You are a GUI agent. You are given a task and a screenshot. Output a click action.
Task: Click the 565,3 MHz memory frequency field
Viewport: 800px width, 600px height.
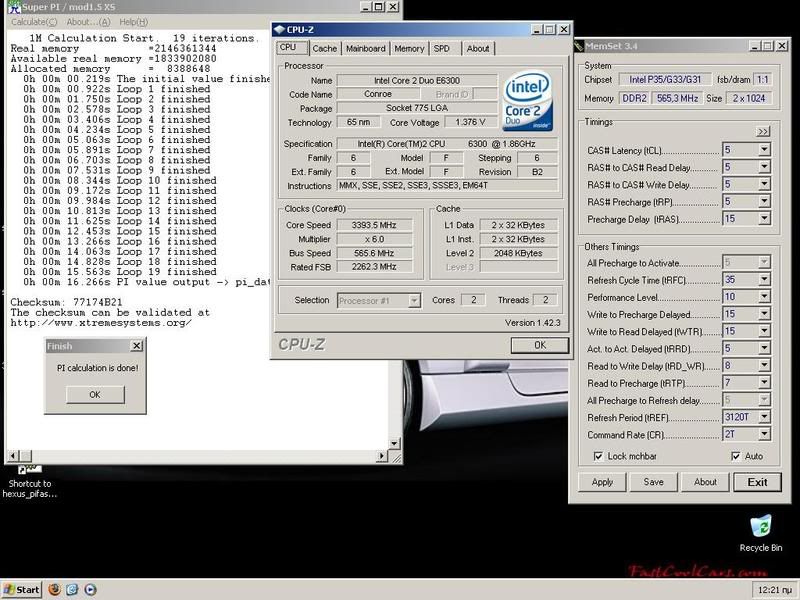click(677, 98)
